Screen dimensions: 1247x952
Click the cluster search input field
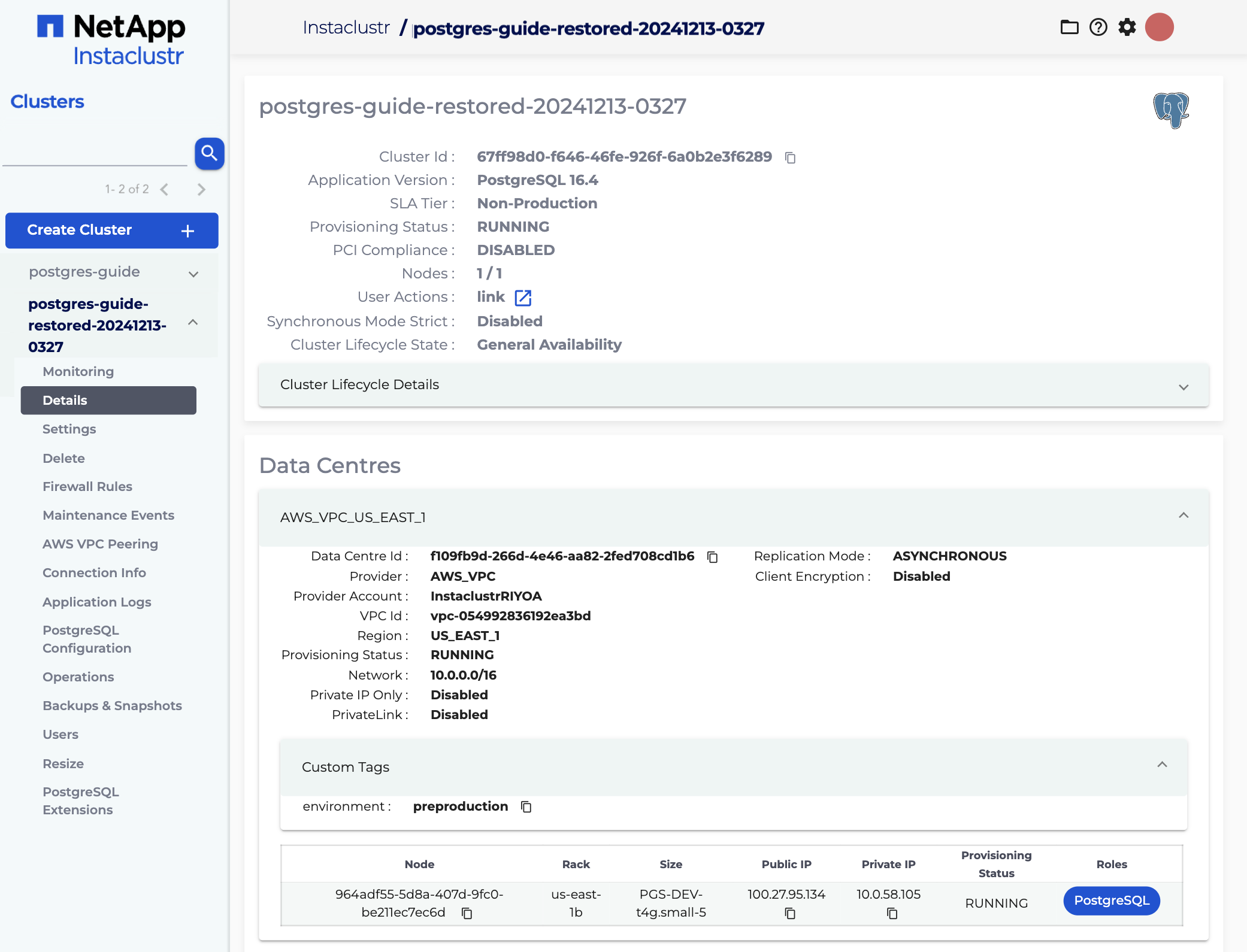(96, 154)
